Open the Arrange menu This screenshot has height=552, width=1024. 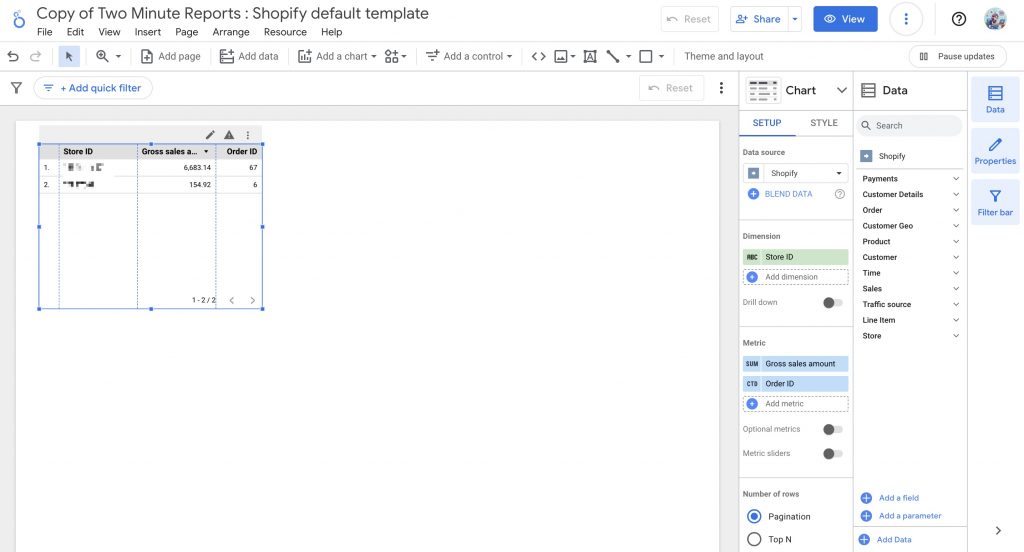pyautogui.click(x=230, y=32)
